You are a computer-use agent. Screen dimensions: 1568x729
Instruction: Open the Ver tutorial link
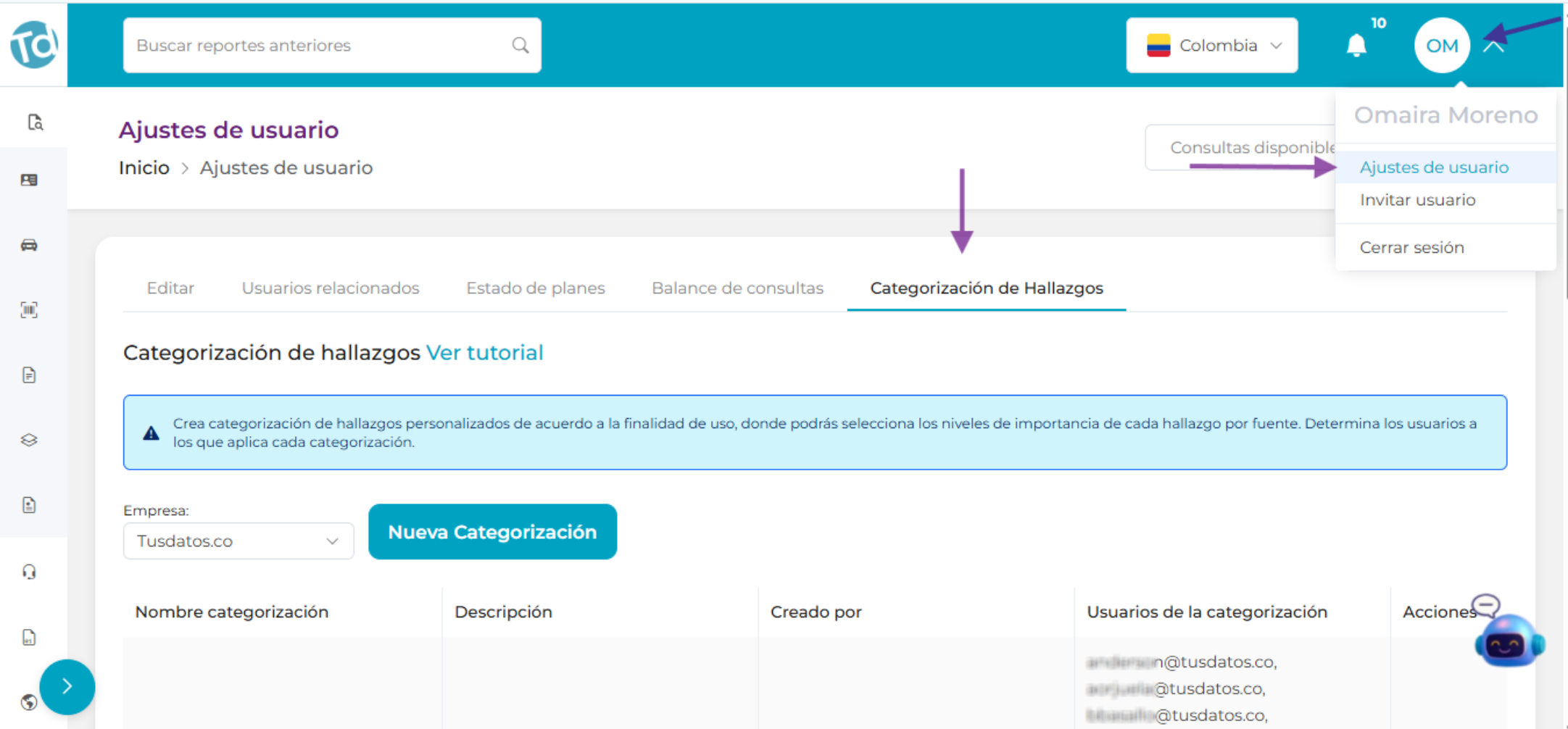[484, 353]
